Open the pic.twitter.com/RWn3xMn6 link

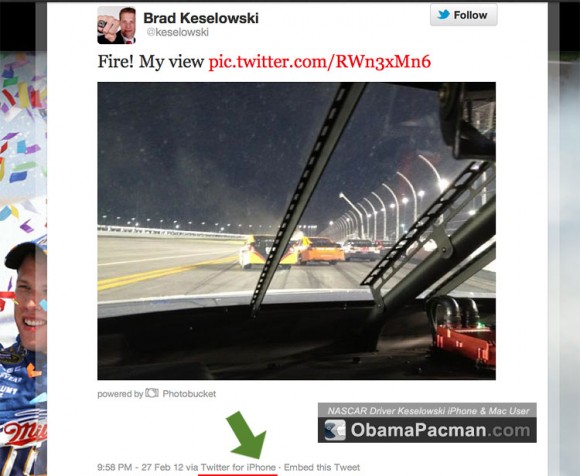pos(320,61)
